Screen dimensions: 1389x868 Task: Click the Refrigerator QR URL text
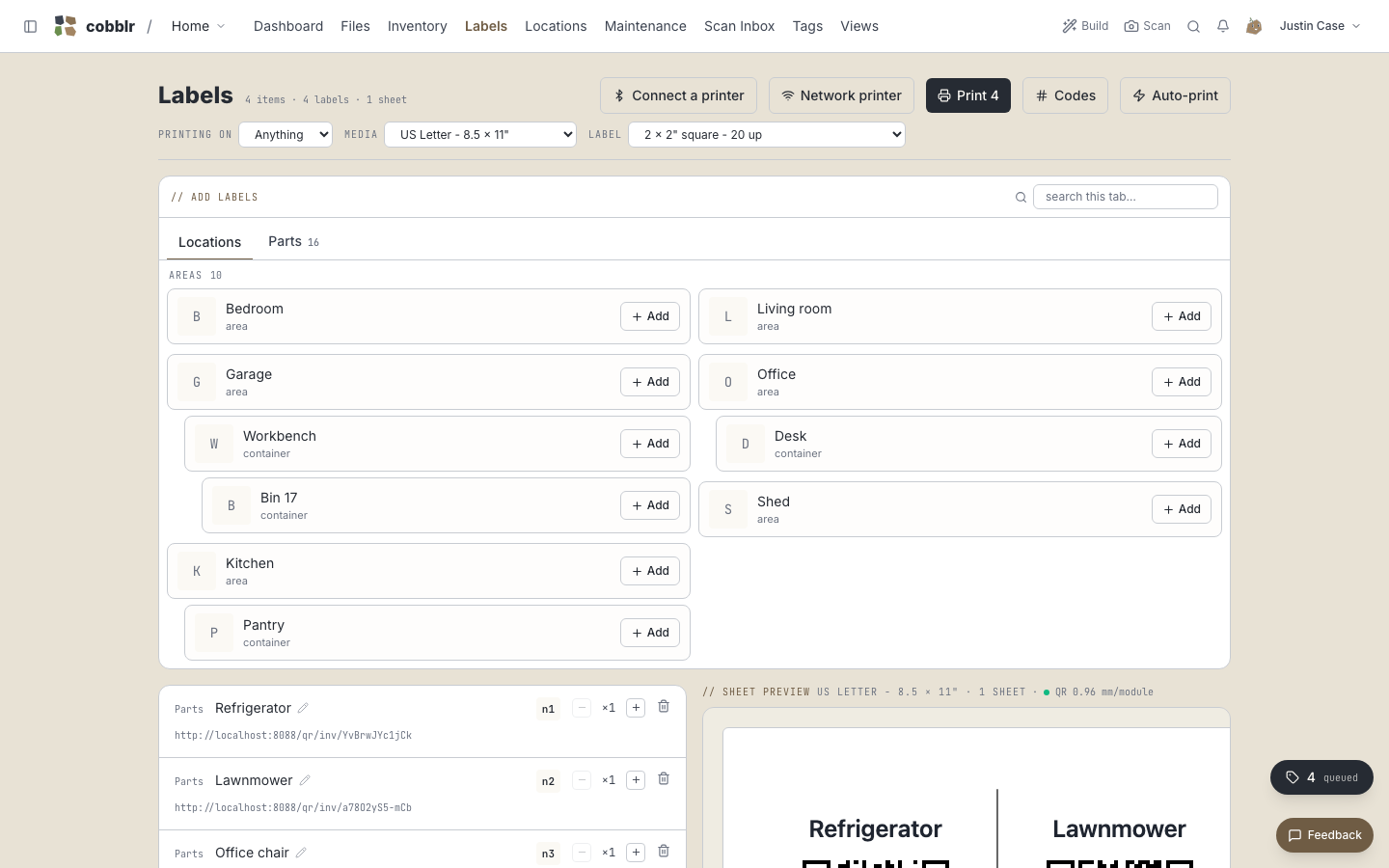coord(293,735)
